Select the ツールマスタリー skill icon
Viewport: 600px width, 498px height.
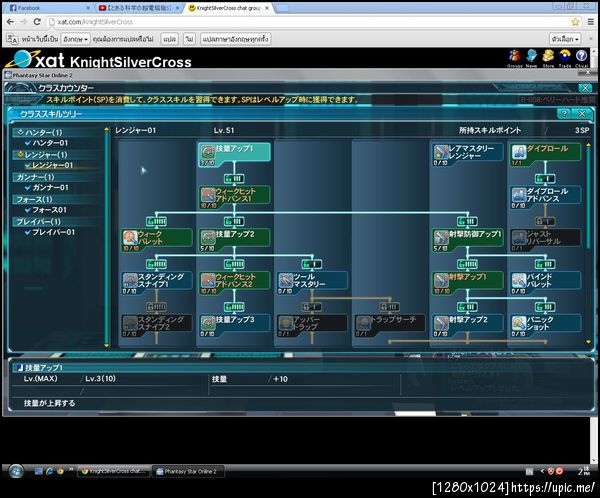[285, 281]
